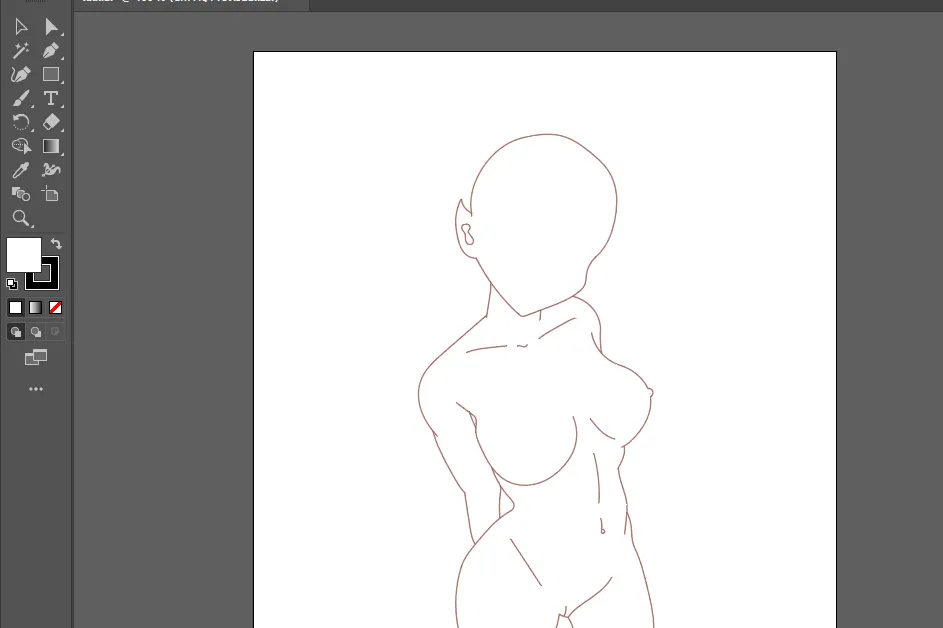Activate the Curvature tool

(x=20, y=74)
